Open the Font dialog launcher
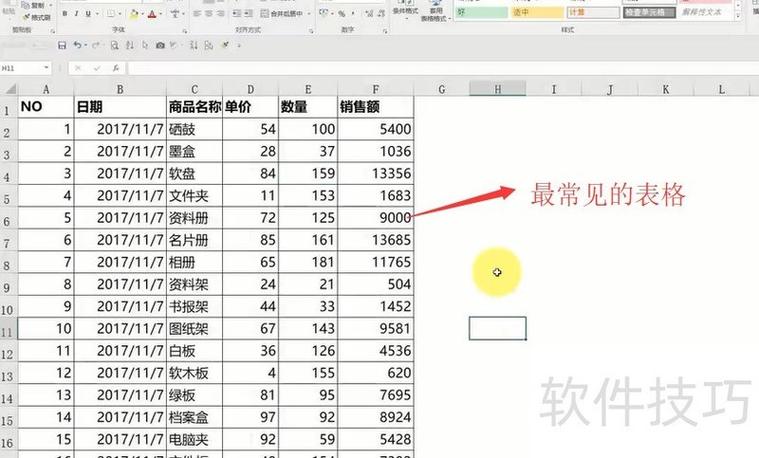This screenshot has height=458, width=759. pyautogui.click(x=184, y=31)
